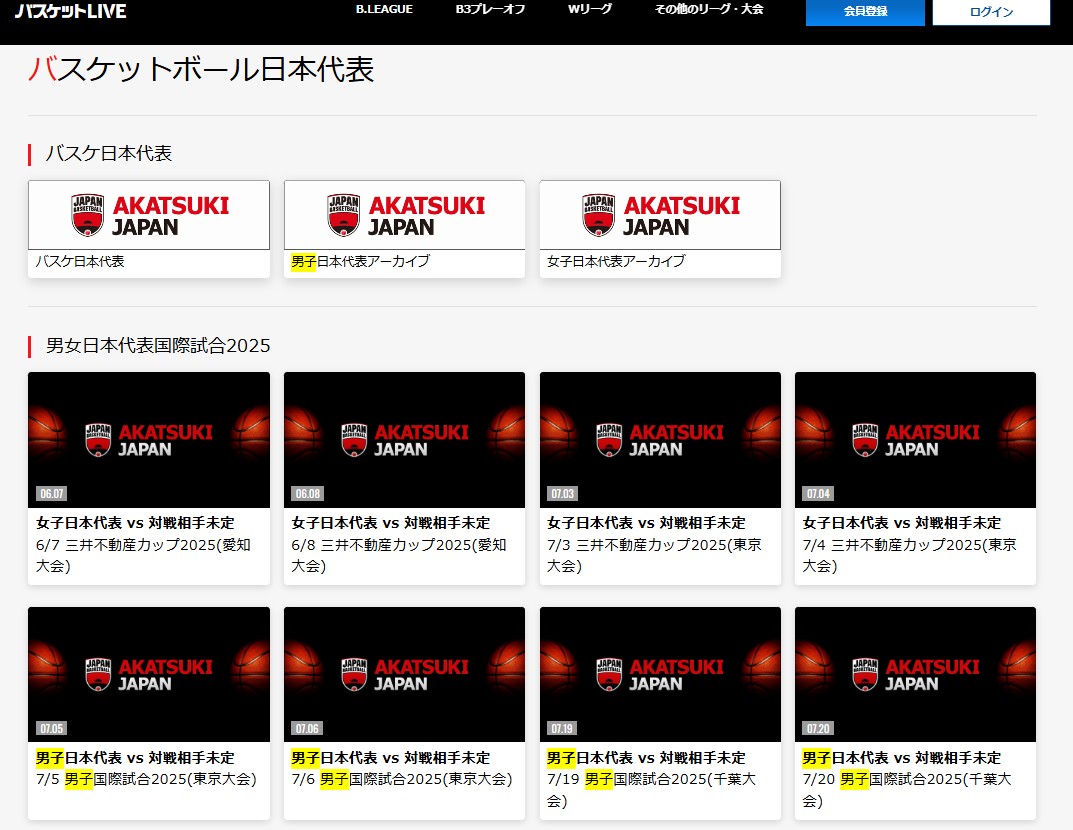Open the 07.06 match thumbnail
This screenshot has width=1073, height=830.
[404, 675]
